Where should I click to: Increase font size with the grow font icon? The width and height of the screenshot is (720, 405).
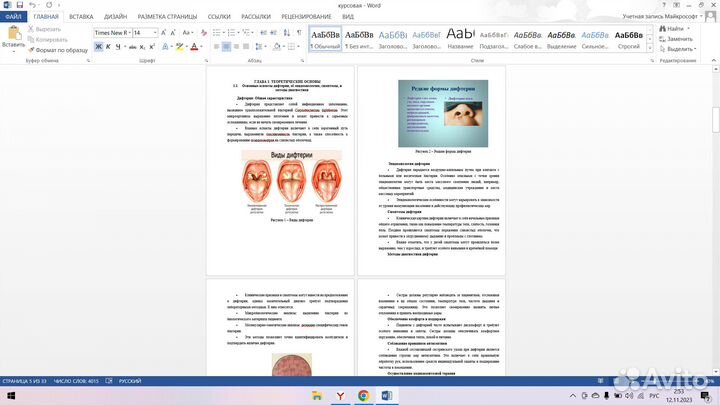[163, 33]
